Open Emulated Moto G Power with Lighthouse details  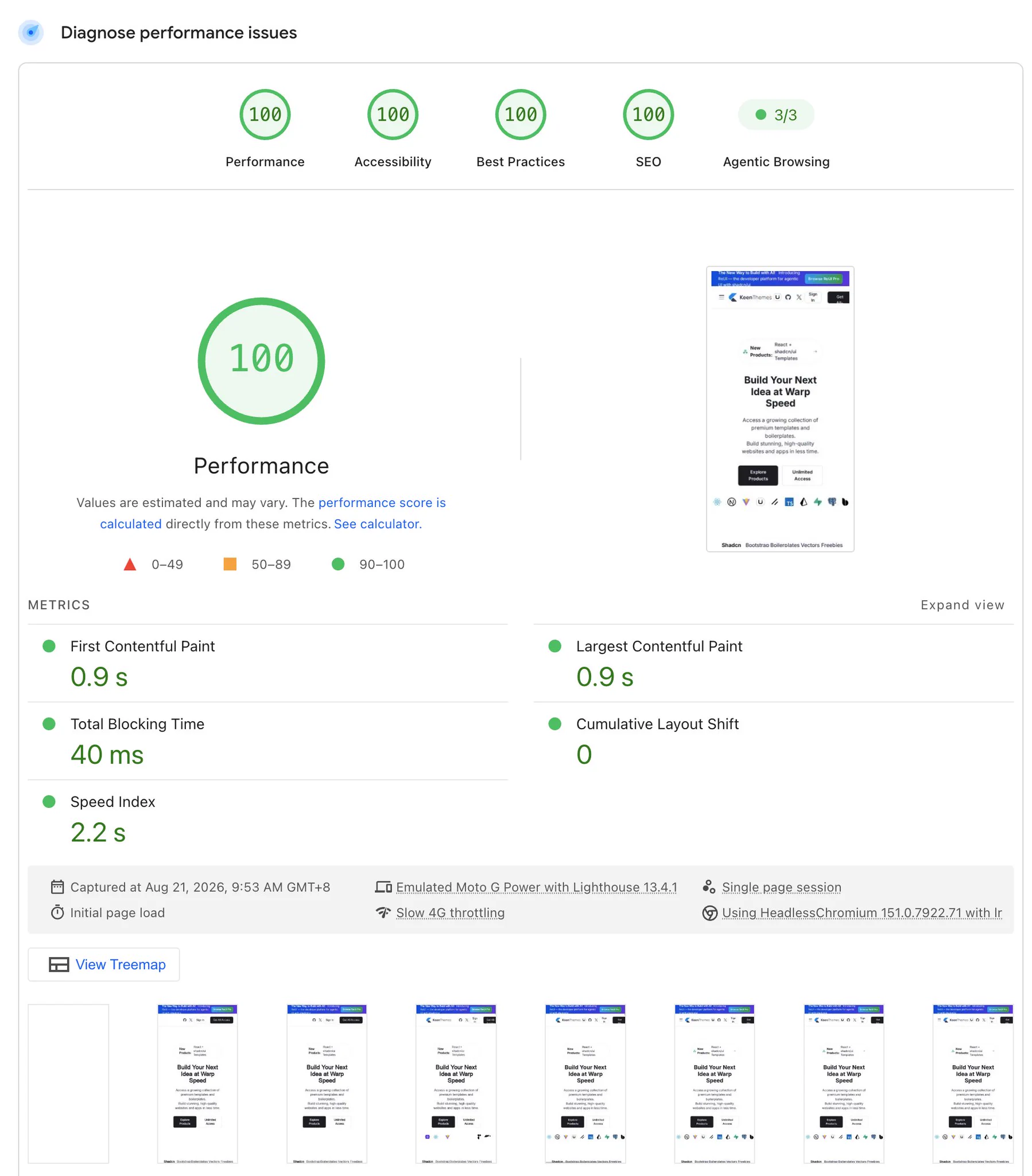pos(536,887)
